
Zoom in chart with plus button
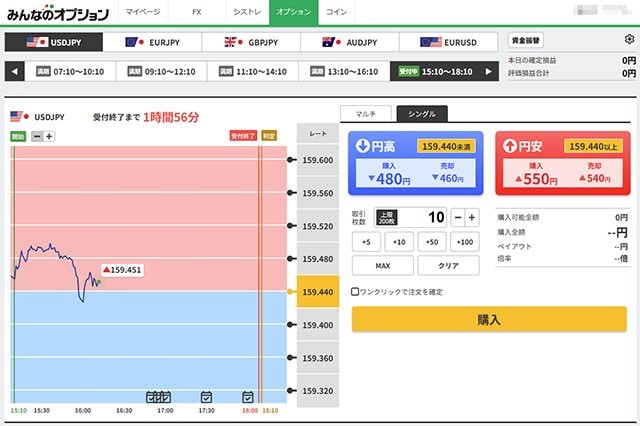click(x=49, y=136)
